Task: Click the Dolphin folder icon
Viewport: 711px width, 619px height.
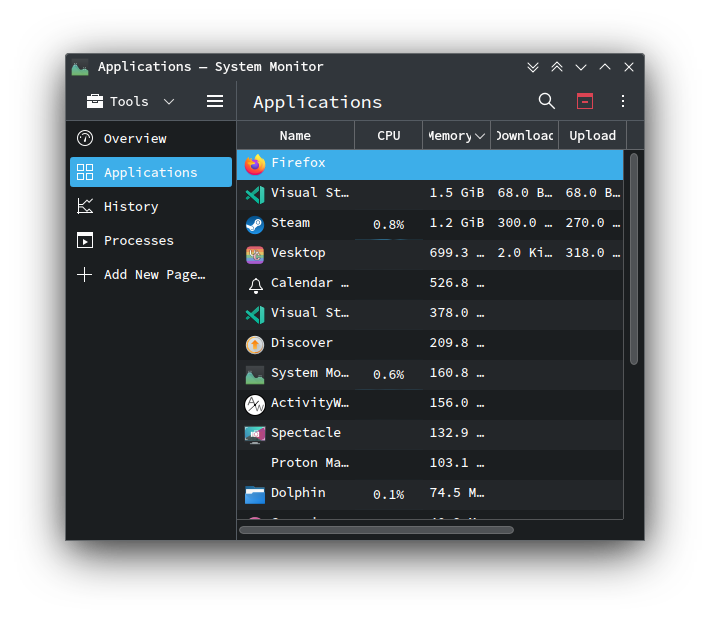Action: point(255,495)
